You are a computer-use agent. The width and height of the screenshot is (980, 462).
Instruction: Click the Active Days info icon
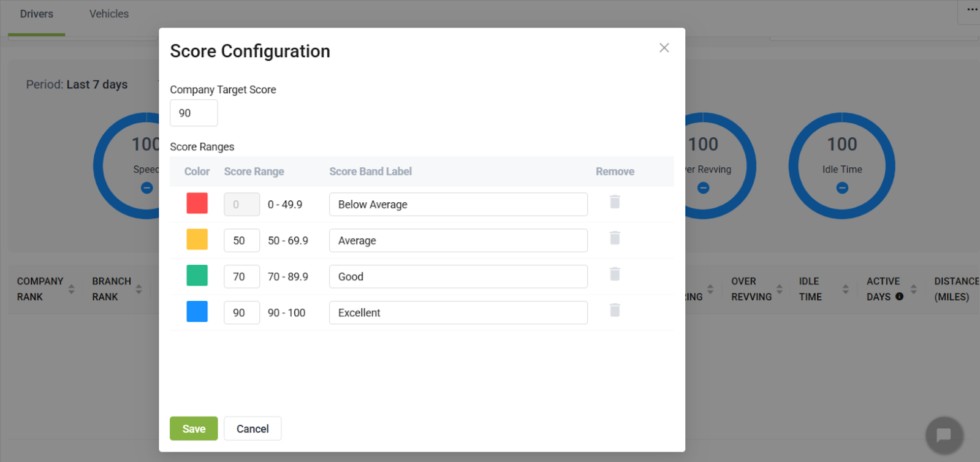(x=899, y=297)
